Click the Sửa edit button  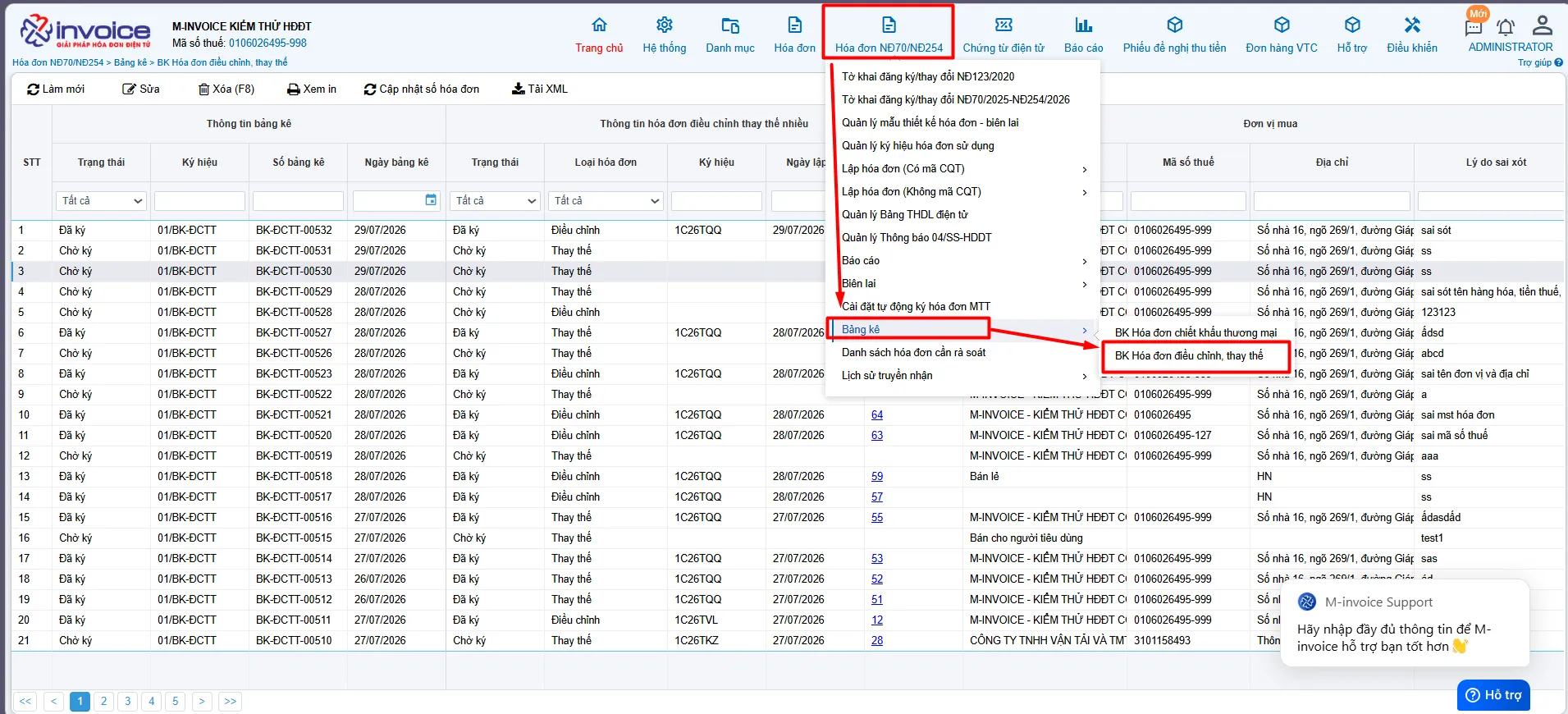point(141,89)
